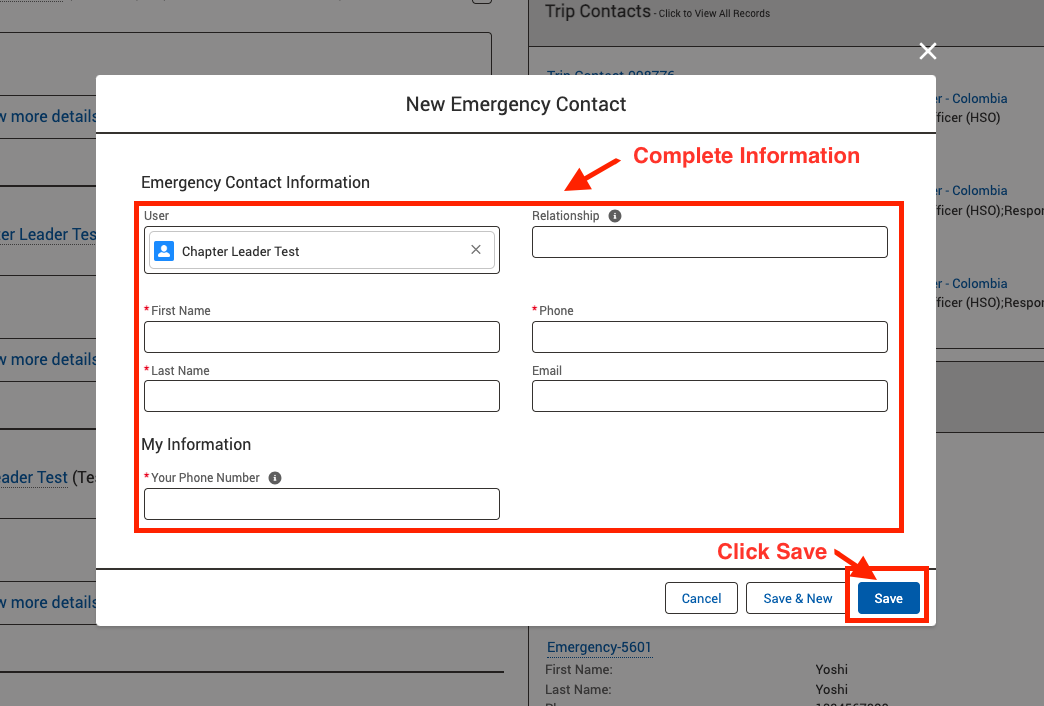Click the Relationship text field
Viewport: 1044px width, 706px height.
coord(709,242)
